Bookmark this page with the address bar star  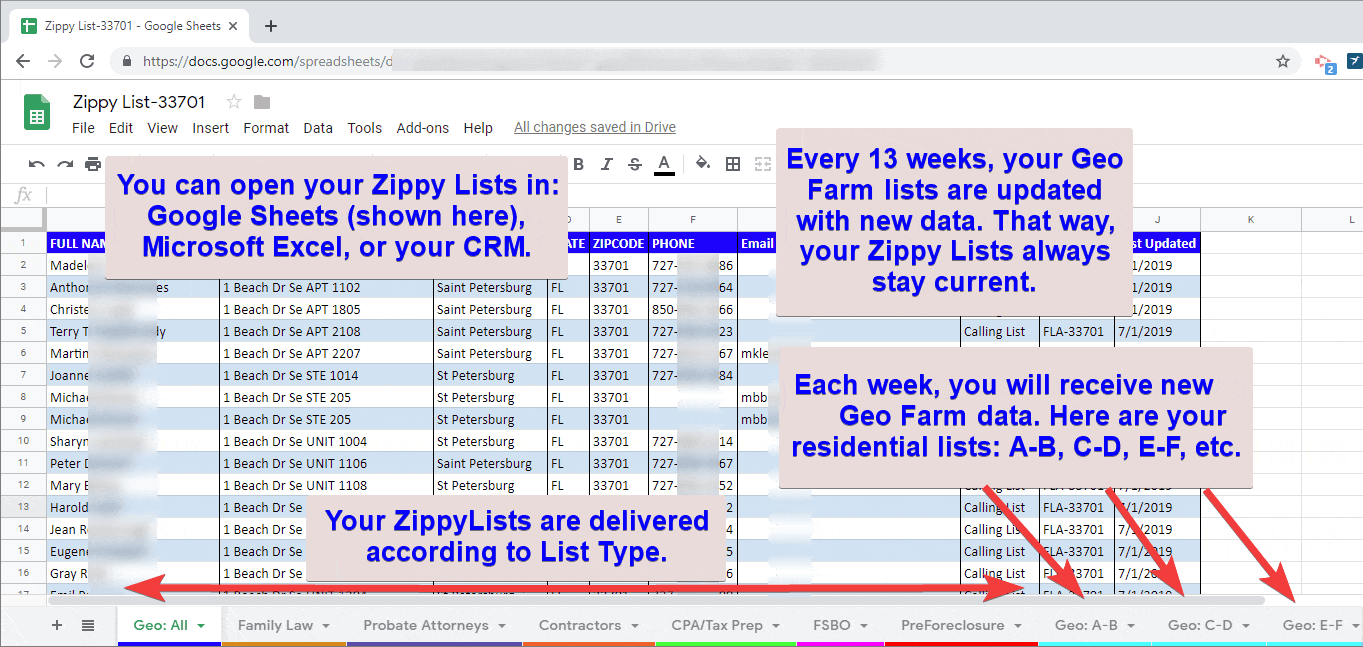pyautogui.click(x=1283, y=61)
